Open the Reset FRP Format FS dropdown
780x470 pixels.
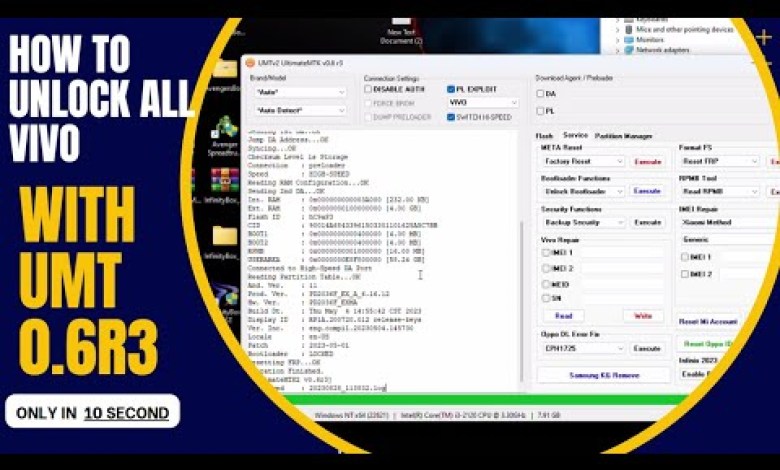coord(719,162)
